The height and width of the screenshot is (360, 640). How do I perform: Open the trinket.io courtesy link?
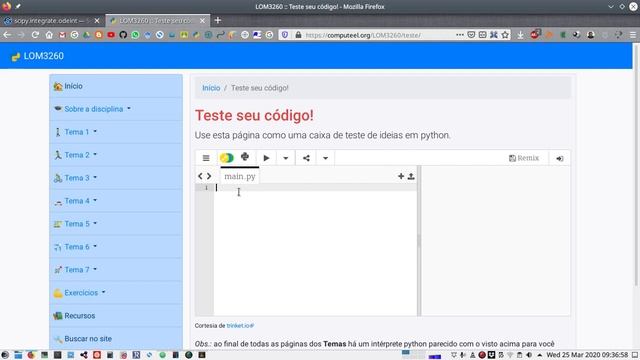point(240,326)
